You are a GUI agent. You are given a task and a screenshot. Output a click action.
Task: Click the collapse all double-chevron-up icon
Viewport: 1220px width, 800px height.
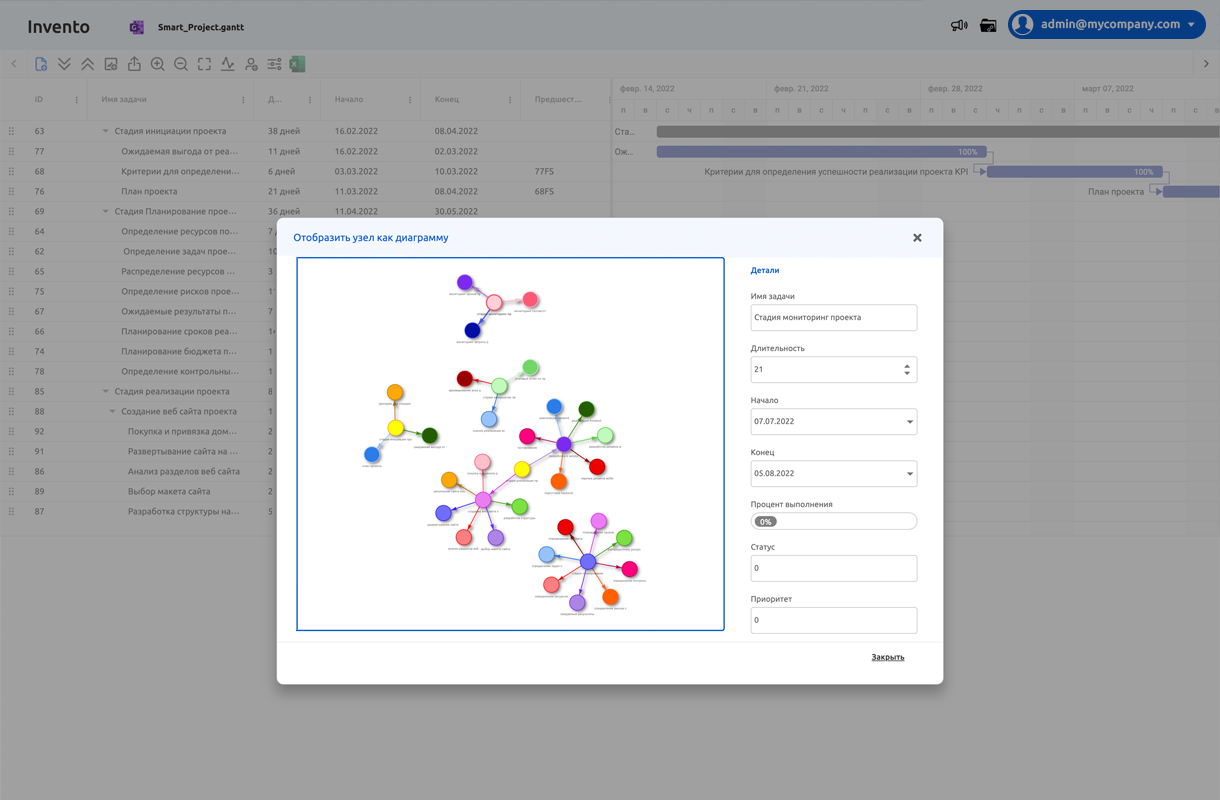pos(88,64)
